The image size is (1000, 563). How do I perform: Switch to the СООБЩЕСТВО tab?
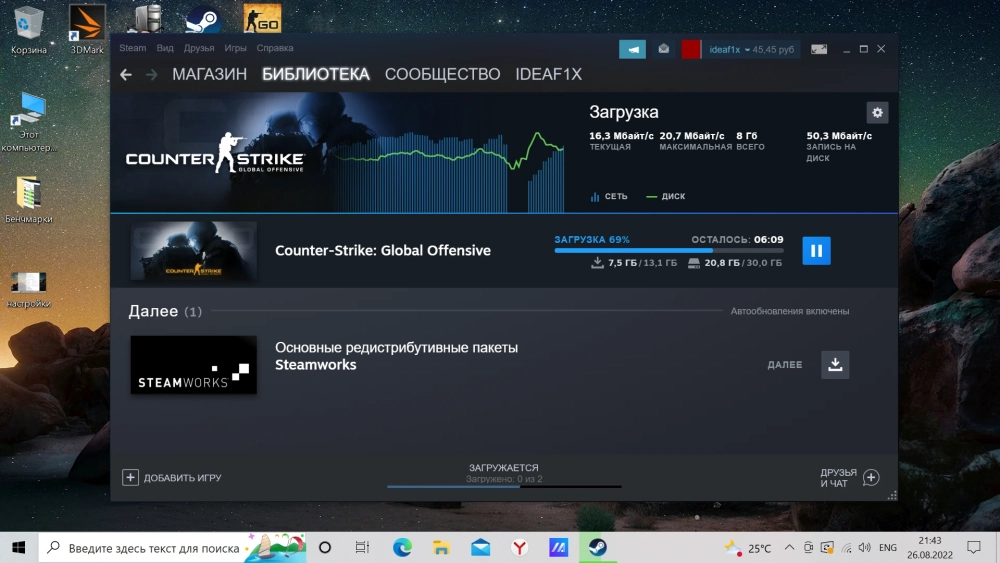[442, 75]
